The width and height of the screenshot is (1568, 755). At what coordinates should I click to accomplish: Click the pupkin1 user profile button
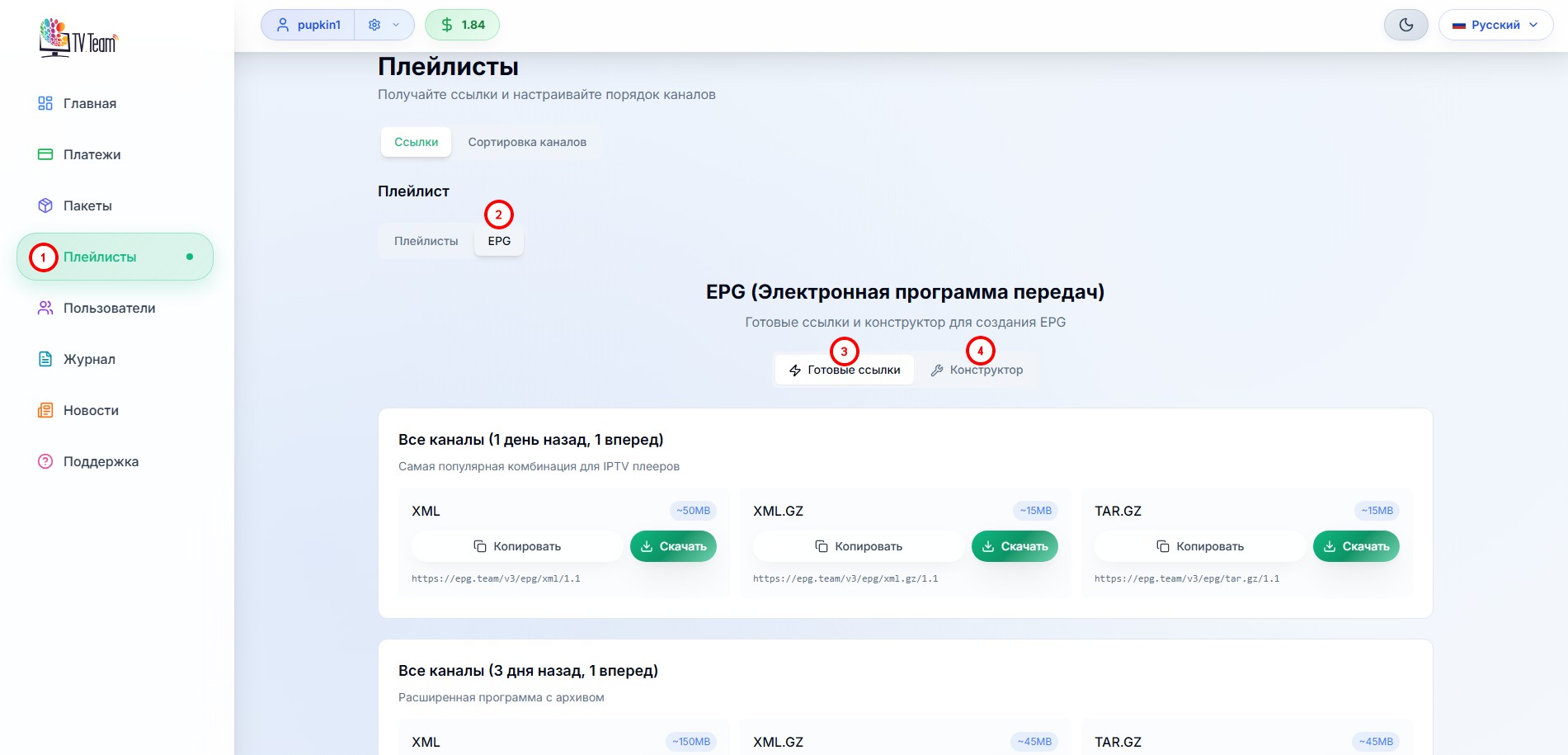pos(308,25)
